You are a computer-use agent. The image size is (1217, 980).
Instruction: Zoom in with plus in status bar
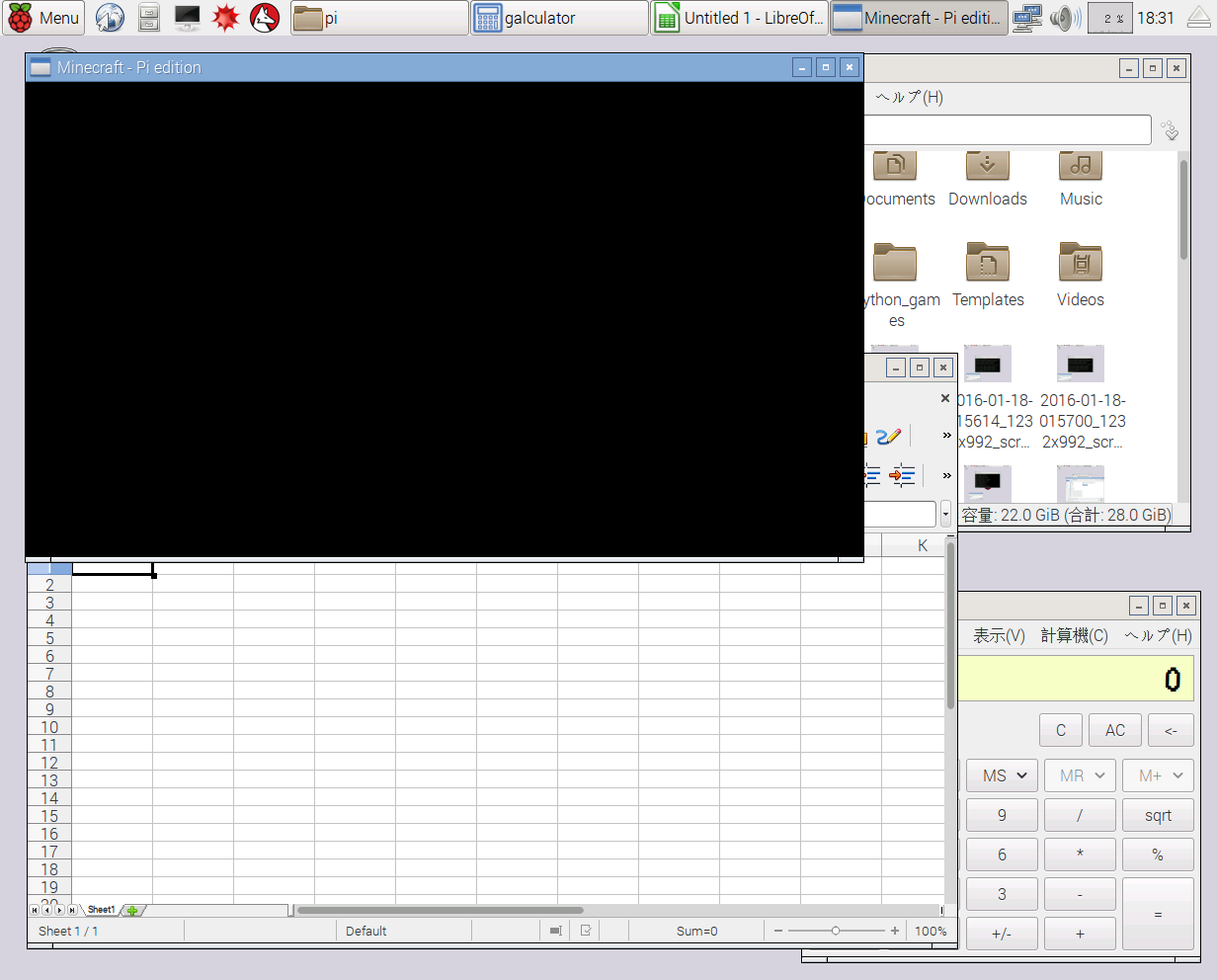[x=895, y=931]
